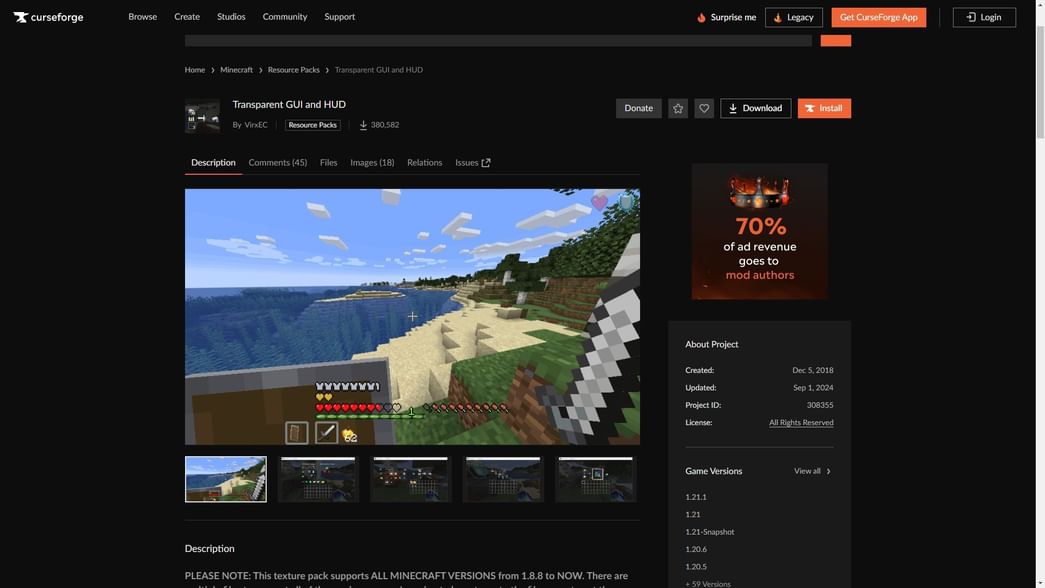Follow the project with the heart icon
Image resolution: width=1045 pixels, height=588 pixels.
pyautogui.click(x=703, y=108)
